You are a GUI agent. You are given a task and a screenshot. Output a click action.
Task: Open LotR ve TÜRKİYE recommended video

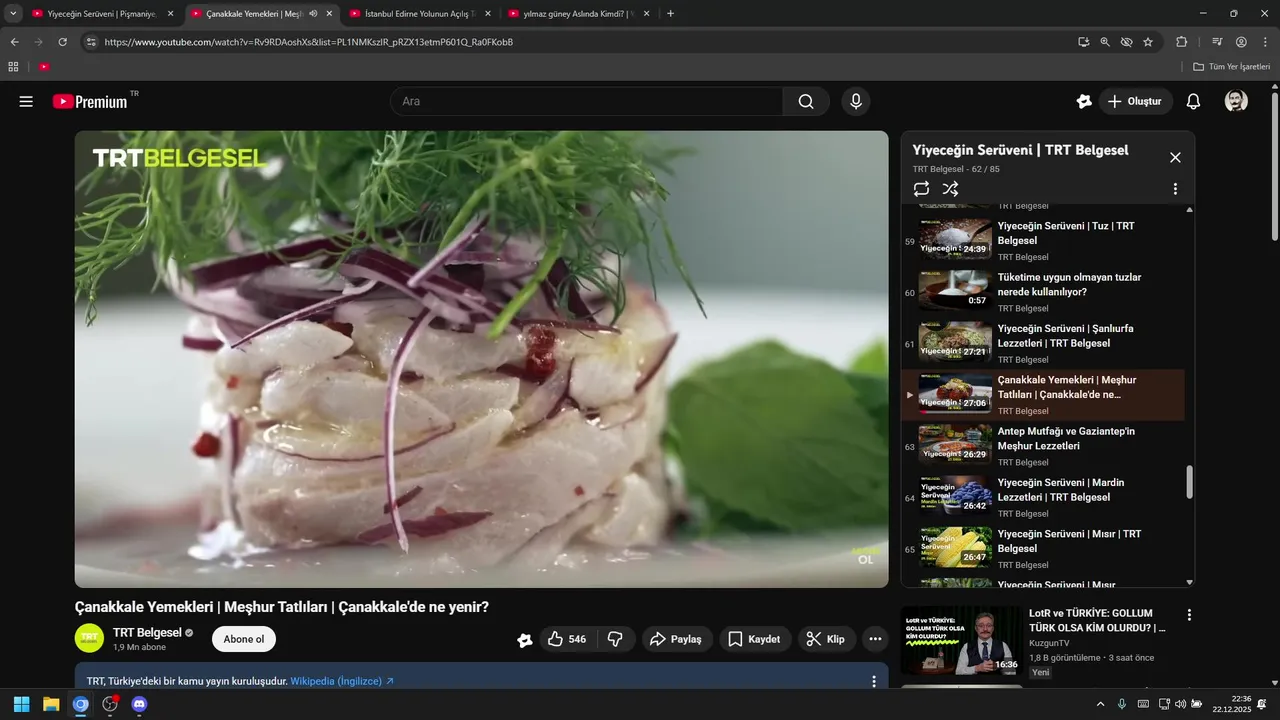1097,620
